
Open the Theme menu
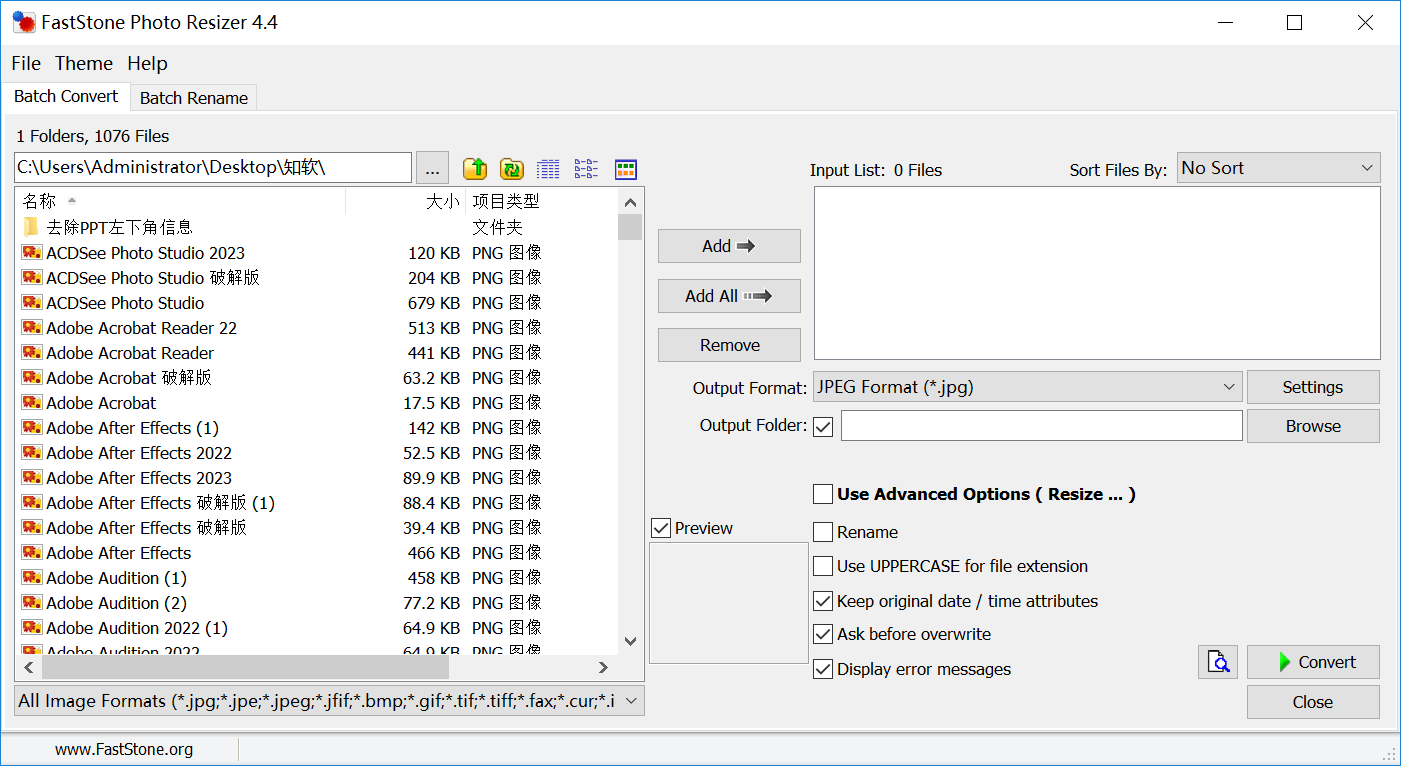[84, 63]
